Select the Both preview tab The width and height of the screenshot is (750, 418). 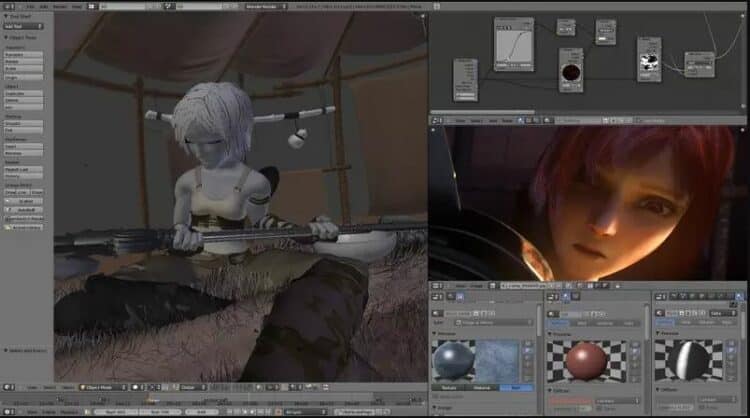(516, 388)
